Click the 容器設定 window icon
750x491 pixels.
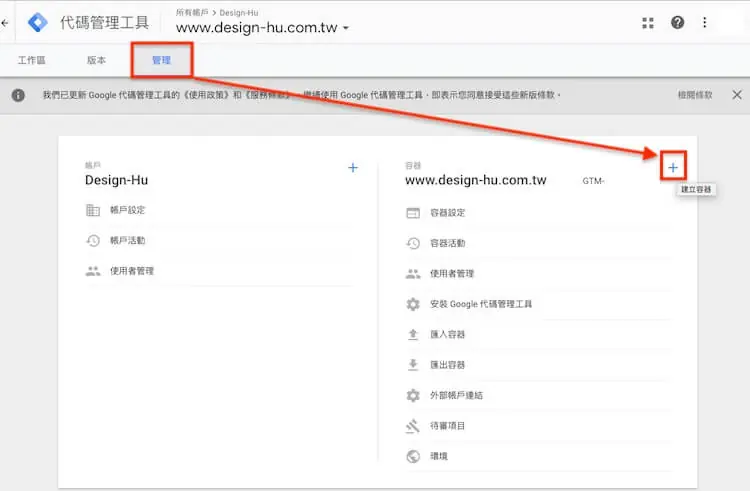pos(413,213)
